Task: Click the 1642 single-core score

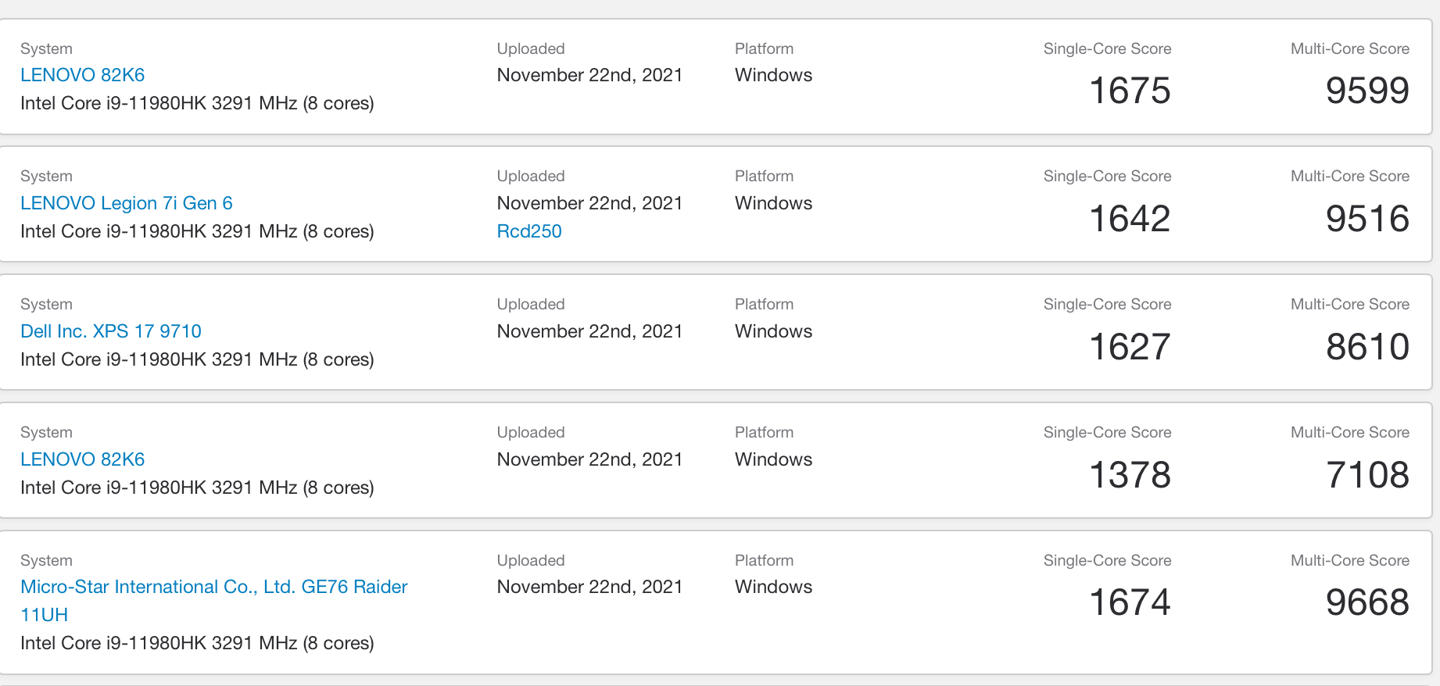Action: tap(1130, 219)
